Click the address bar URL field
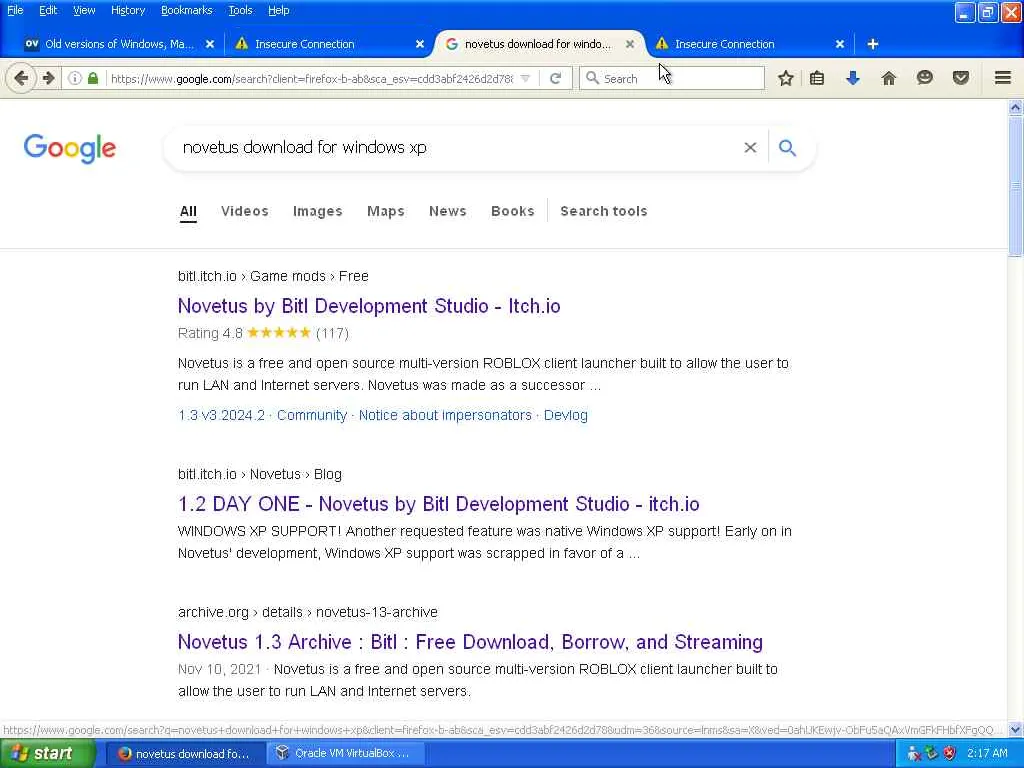Viewport: 1024px width, 768px height. coord(312,78)
